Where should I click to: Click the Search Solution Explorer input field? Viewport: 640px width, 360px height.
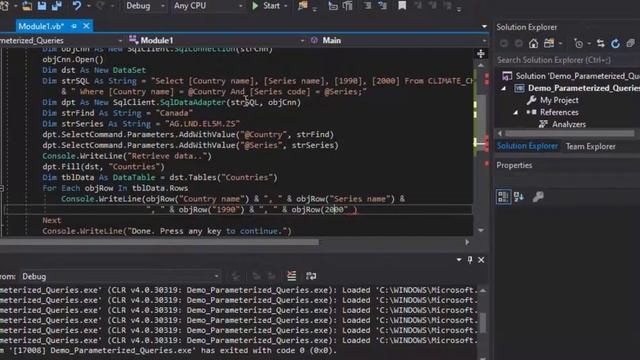[x=567, y=60]
